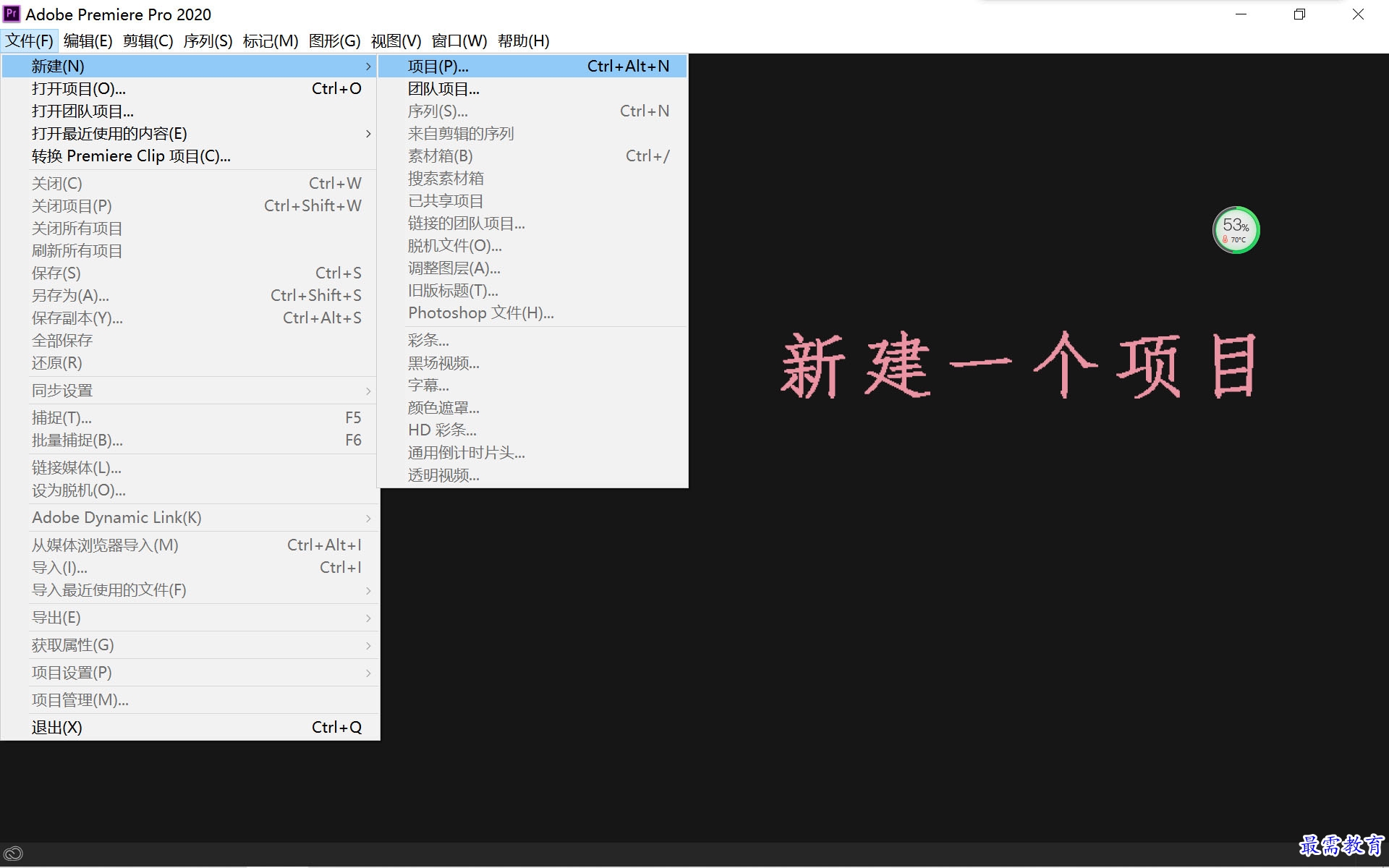The width and height of the screenshot is (1389, 868).
Task: Click 保存(S) entry
Action: [x=190, y=273]
